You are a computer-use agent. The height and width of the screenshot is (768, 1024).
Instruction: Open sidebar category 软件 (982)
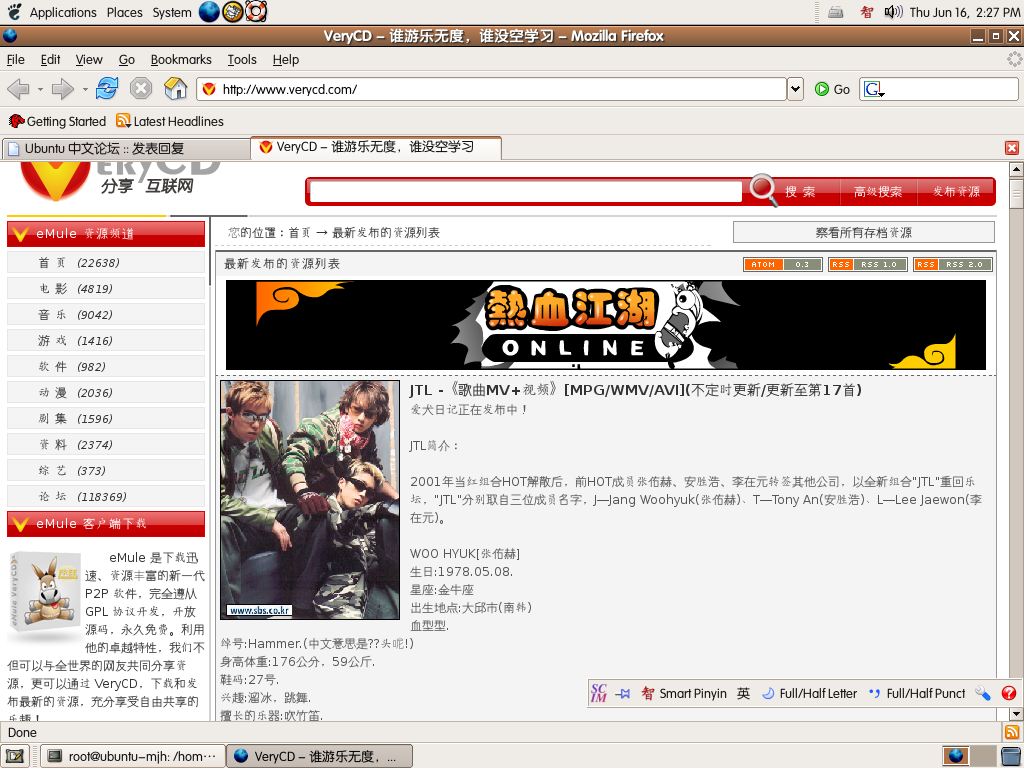[106, 367]
